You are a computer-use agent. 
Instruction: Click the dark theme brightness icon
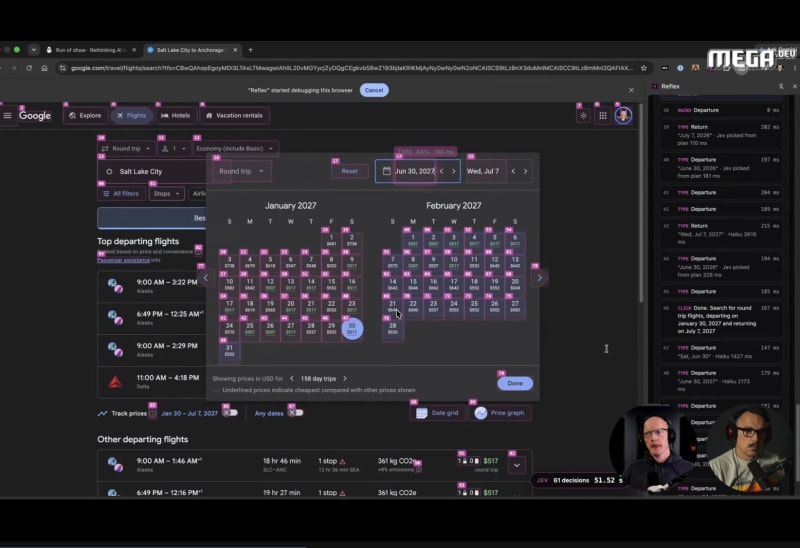583,116
